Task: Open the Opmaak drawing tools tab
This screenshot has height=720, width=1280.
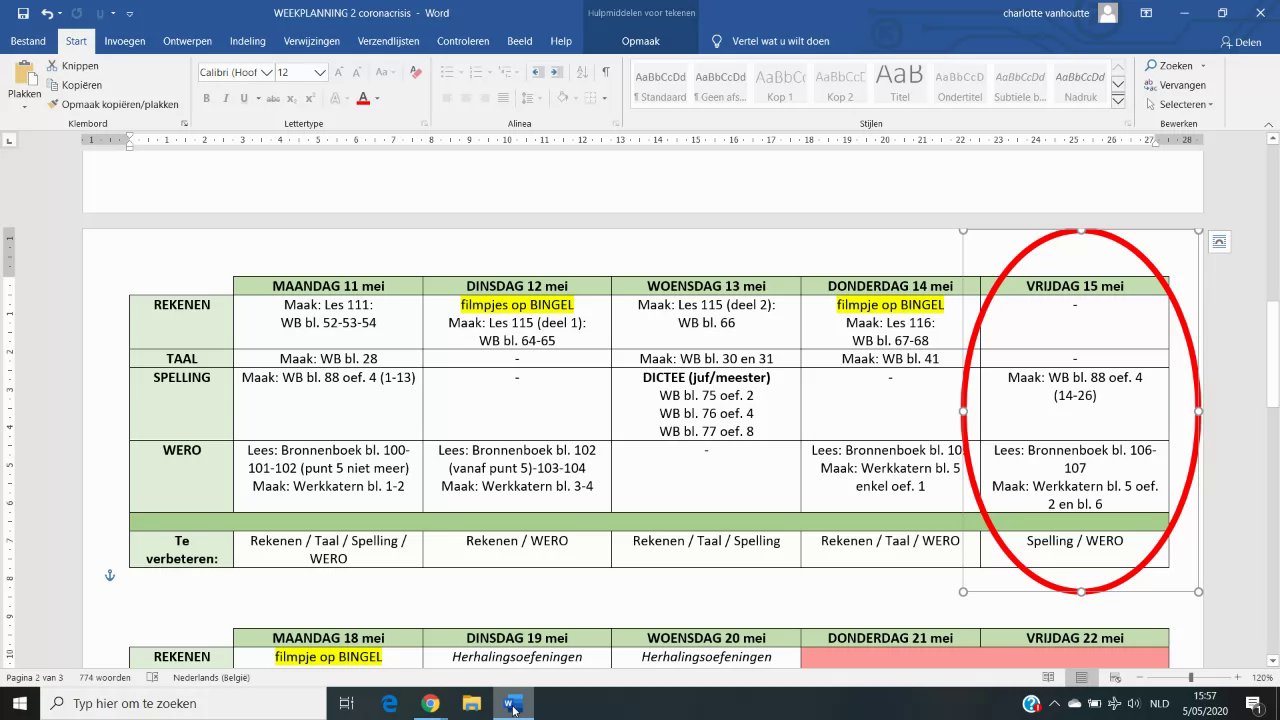Action: click(641, 41)
